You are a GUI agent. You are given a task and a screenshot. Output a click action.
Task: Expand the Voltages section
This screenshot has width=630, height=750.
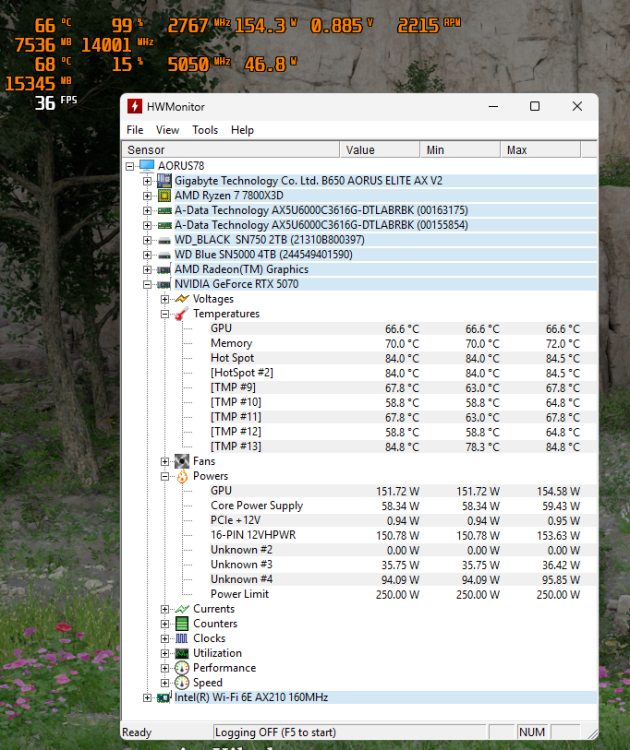click(x=165, y=299)
